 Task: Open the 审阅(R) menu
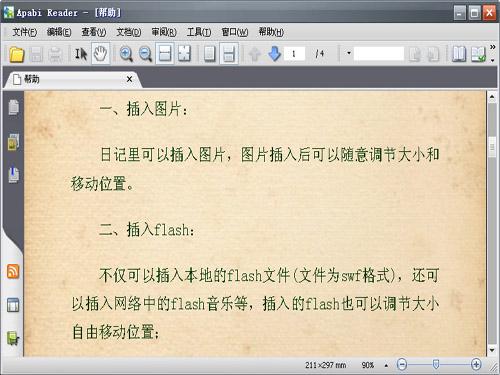point(164,32)
